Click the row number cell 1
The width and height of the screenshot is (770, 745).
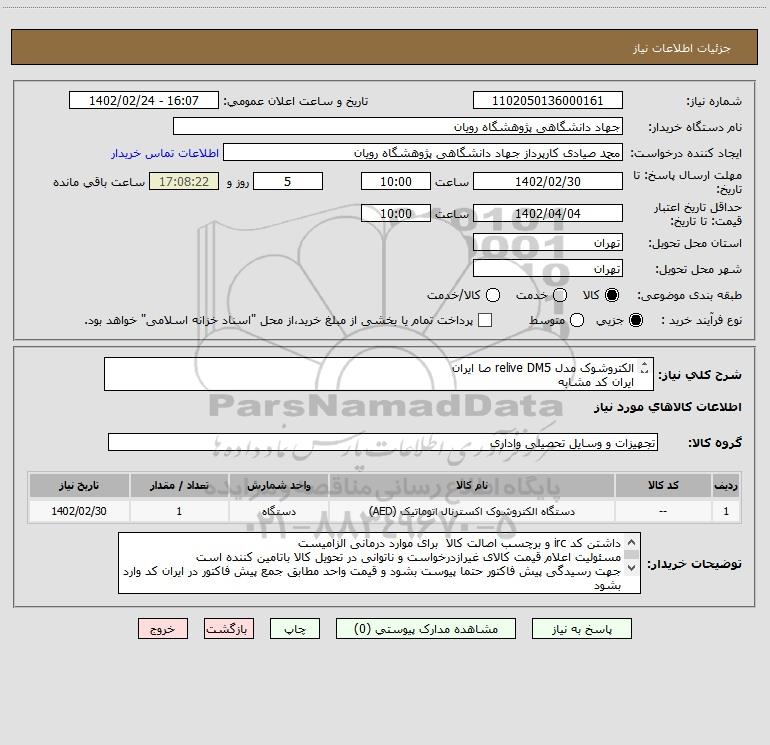click(x=726, y=511)
